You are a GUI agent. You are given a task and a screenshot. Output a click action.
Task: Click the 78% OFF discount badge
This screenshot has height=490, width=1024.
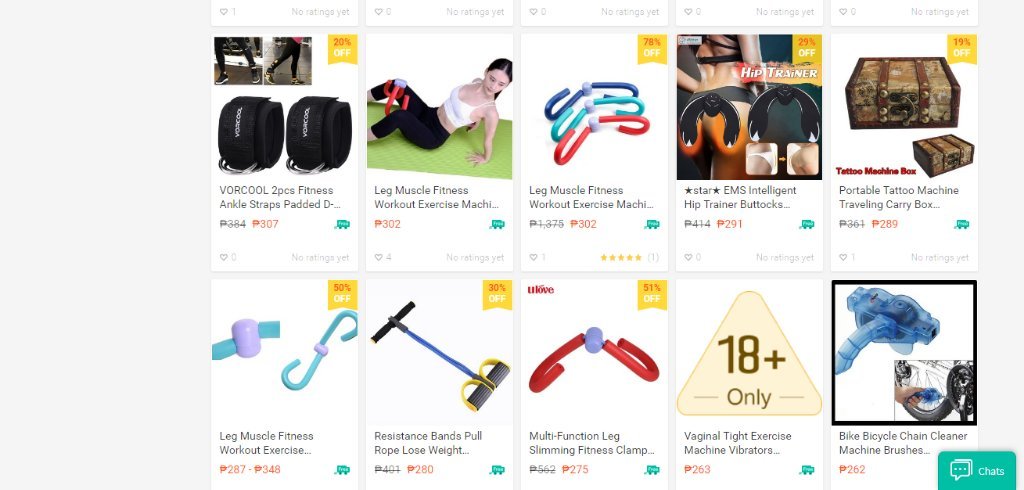point(652,48)
